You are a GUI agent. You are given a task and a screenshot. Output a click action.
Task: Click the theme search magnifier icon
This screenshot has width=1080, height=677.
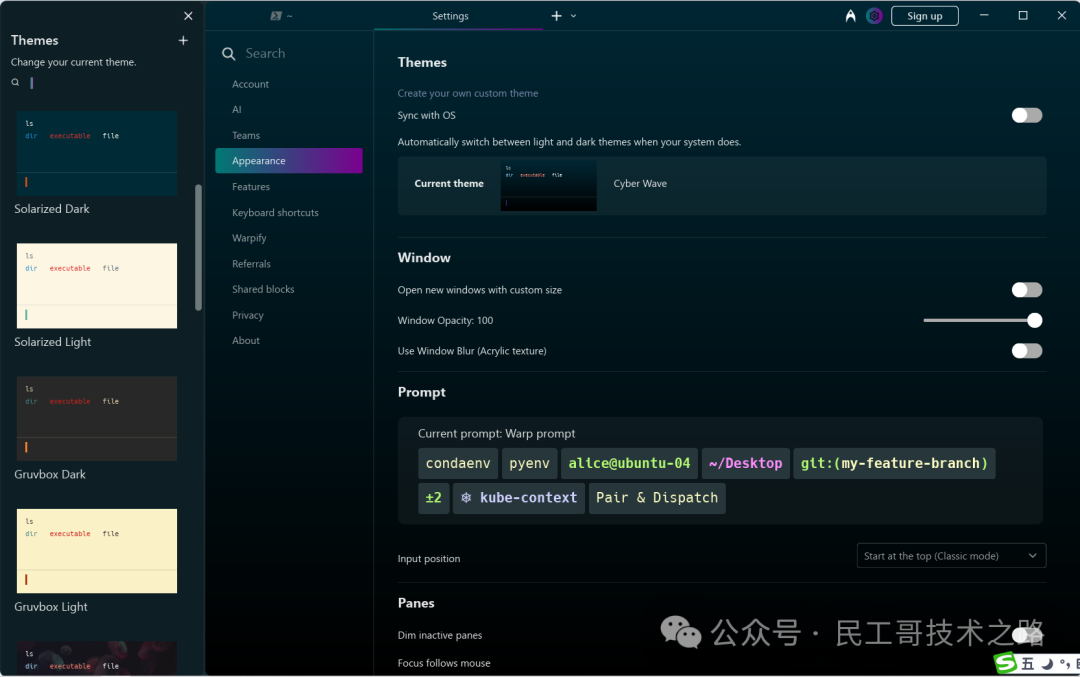[x=15, y=83]
